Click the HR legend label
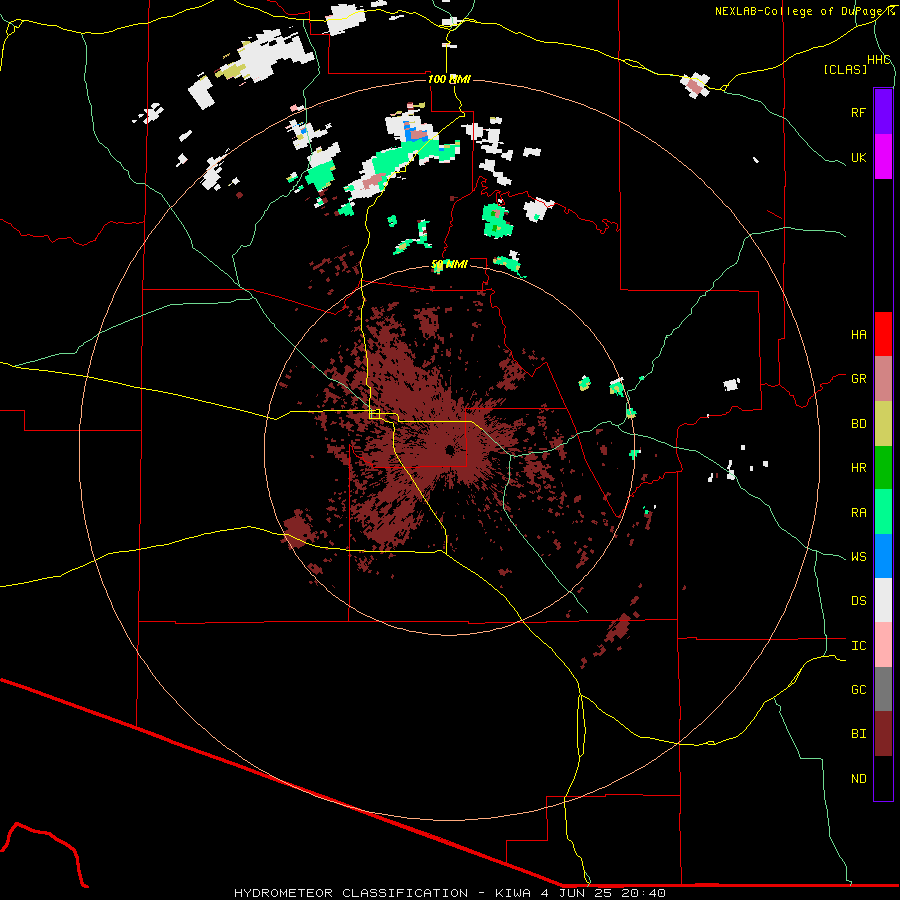The image size is (900, 900). pyautogui.click(x=858, y=468)
